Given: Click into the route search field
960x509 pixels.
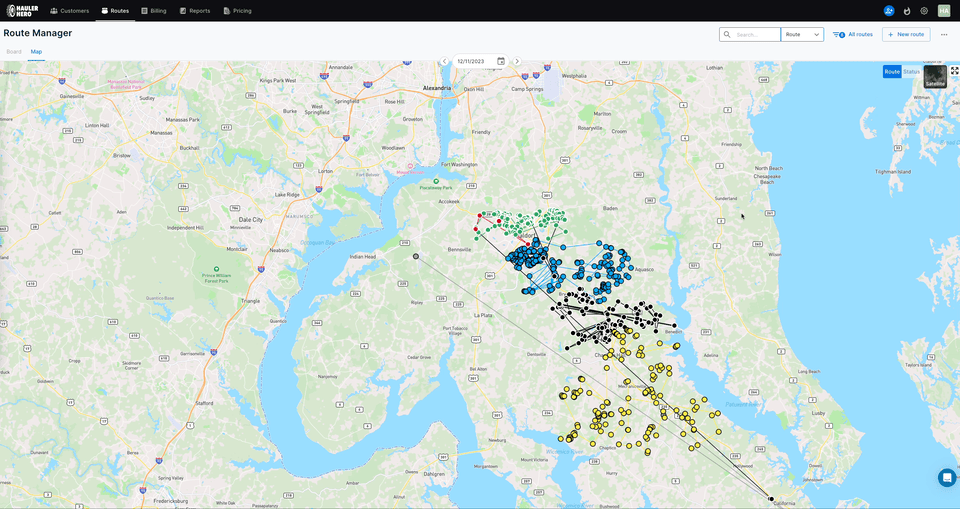Looking at the screenshot, I should [x=757, y=34].
